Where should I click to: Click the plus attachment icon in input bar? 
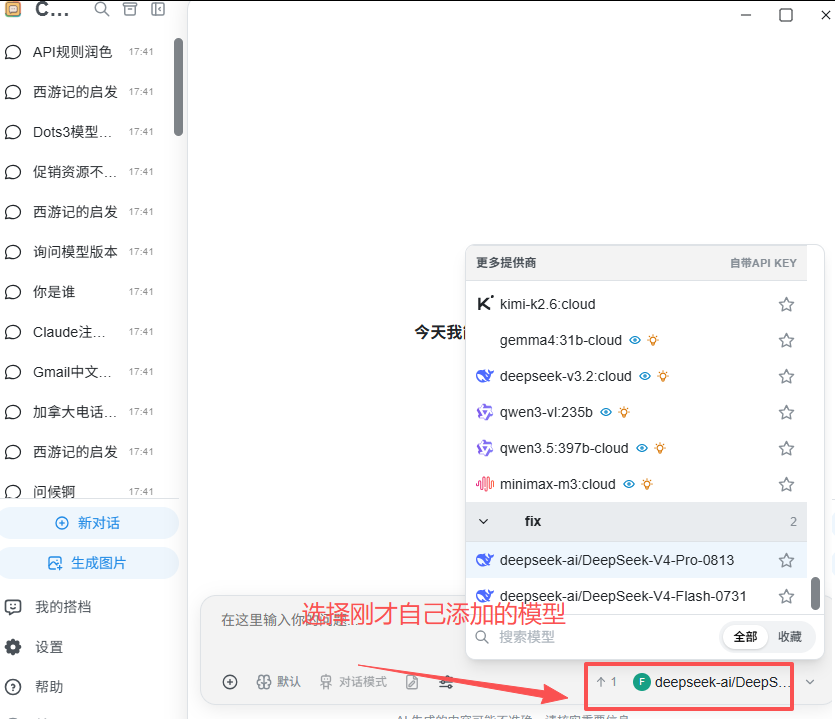point(230,682)
